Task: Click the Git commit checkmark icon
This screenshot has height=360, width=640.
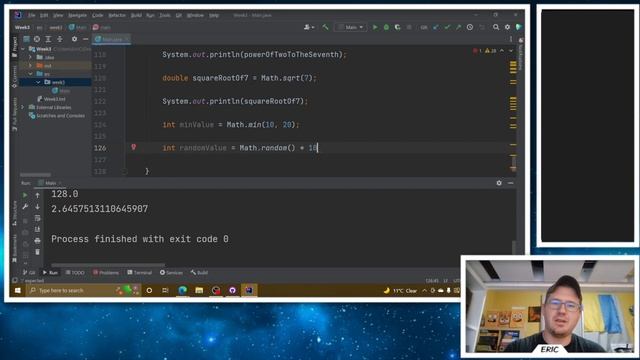Action: coord(447,27)
